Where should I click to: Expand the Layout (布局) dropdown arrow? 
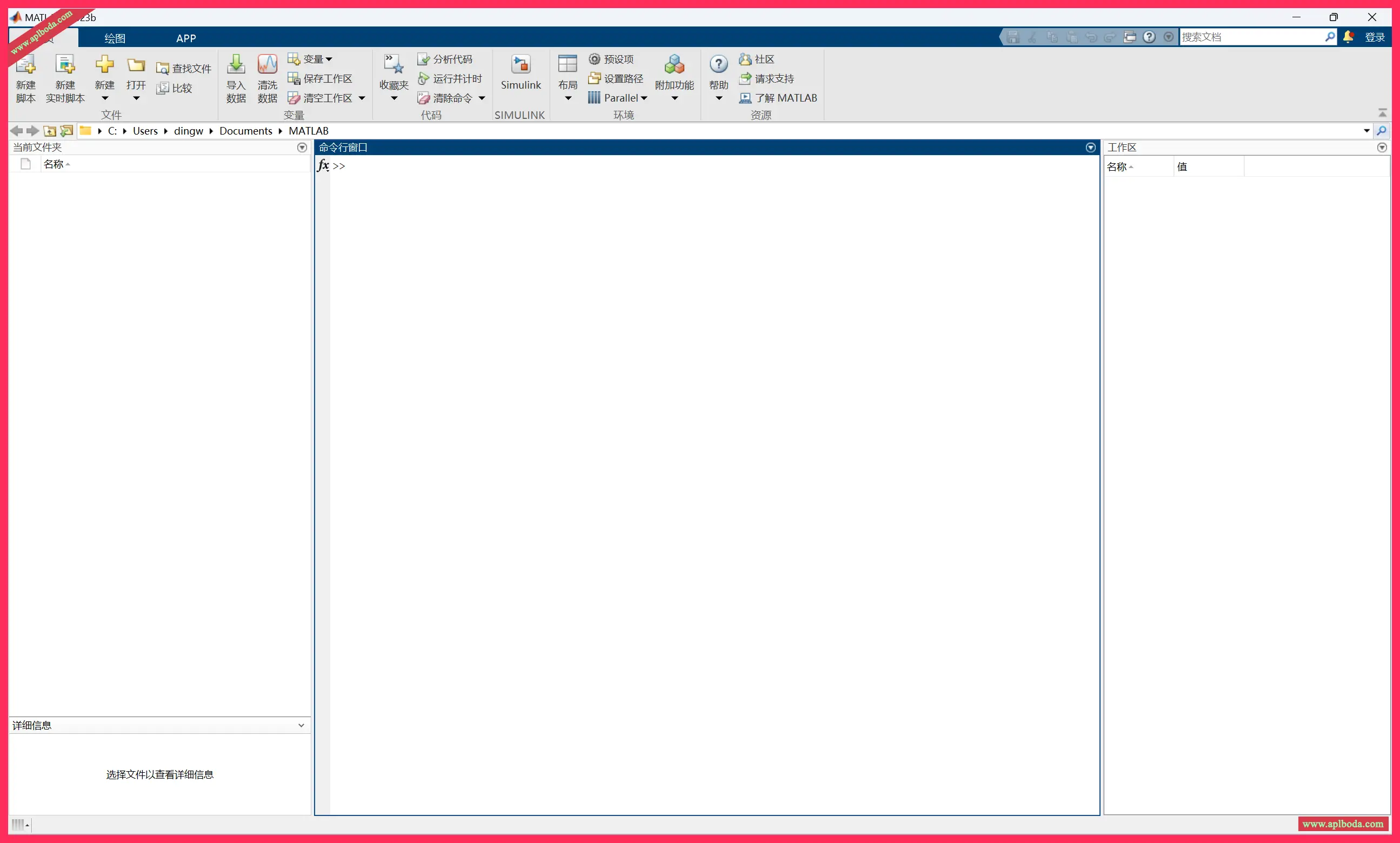click(x=568, y=99)
